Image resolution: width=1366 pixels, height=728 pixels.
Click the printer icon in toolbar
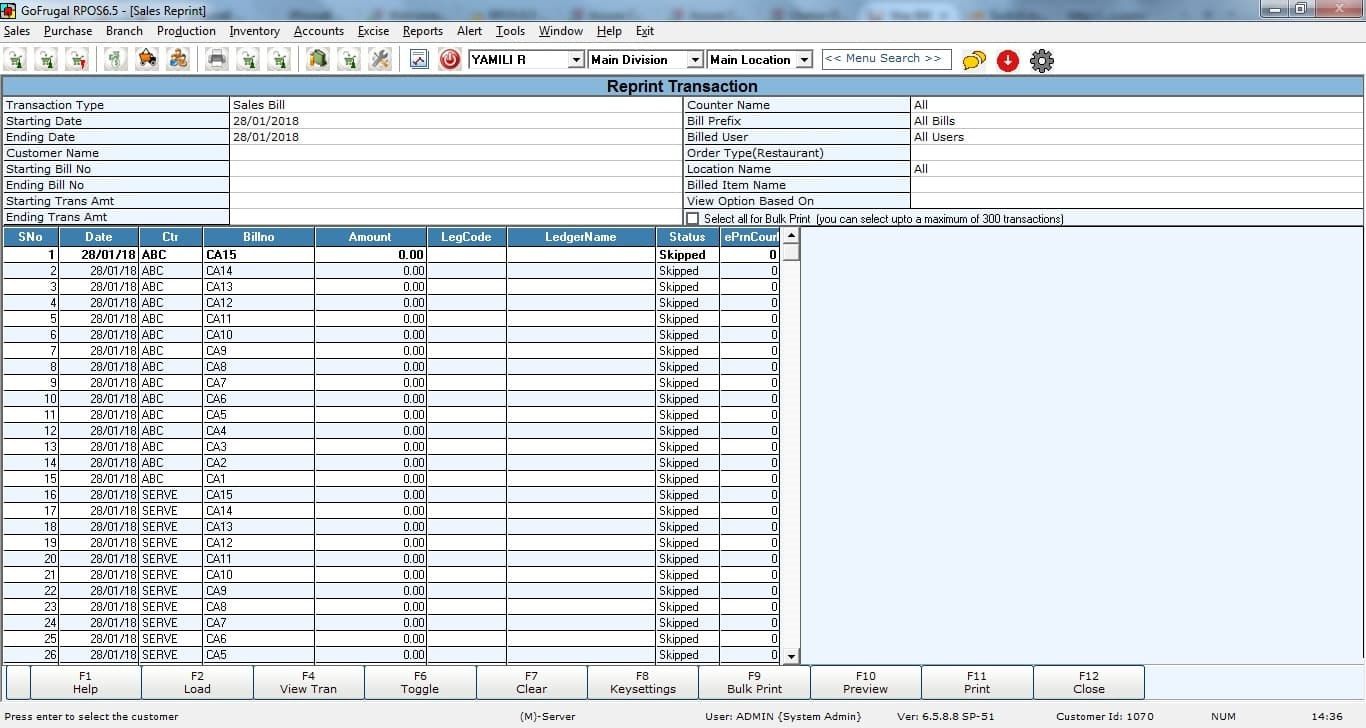(217, 60)
